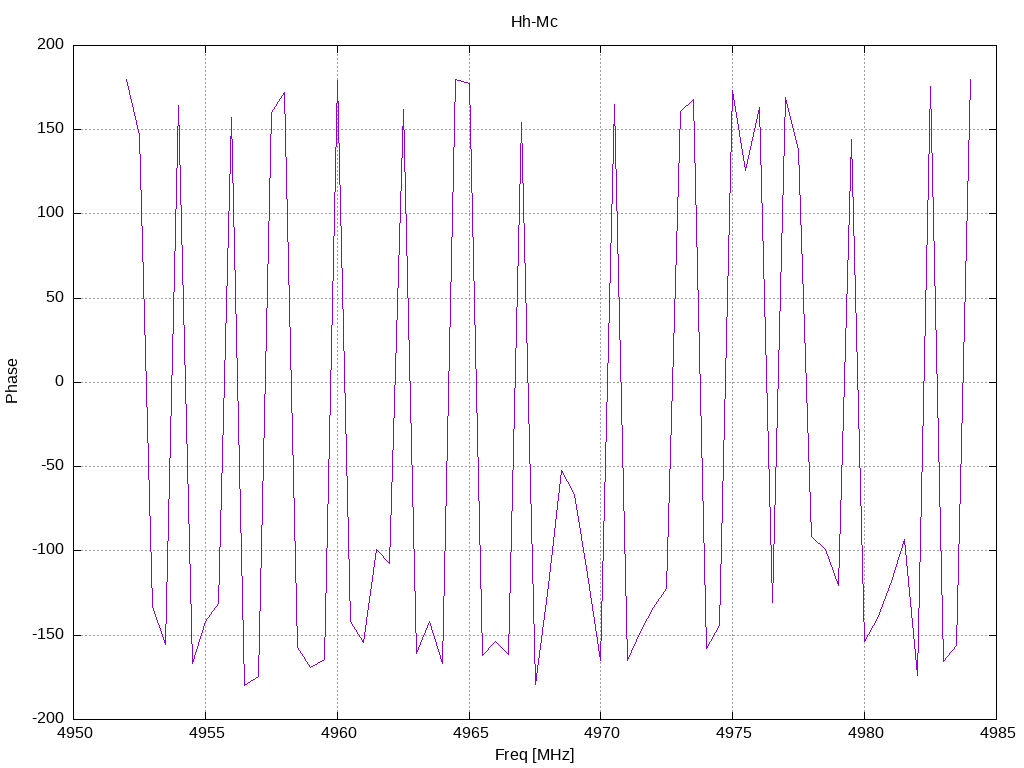Viewport: 1024px width, 768px height.
Task: Click the -100 y-axis tick label
Action: pos(48,550)
